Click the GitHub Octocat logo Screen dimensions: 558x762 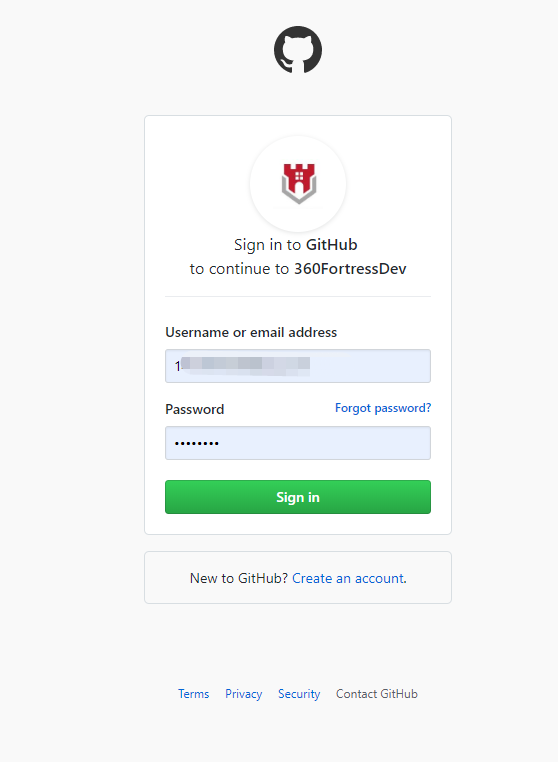pos(298,50)
